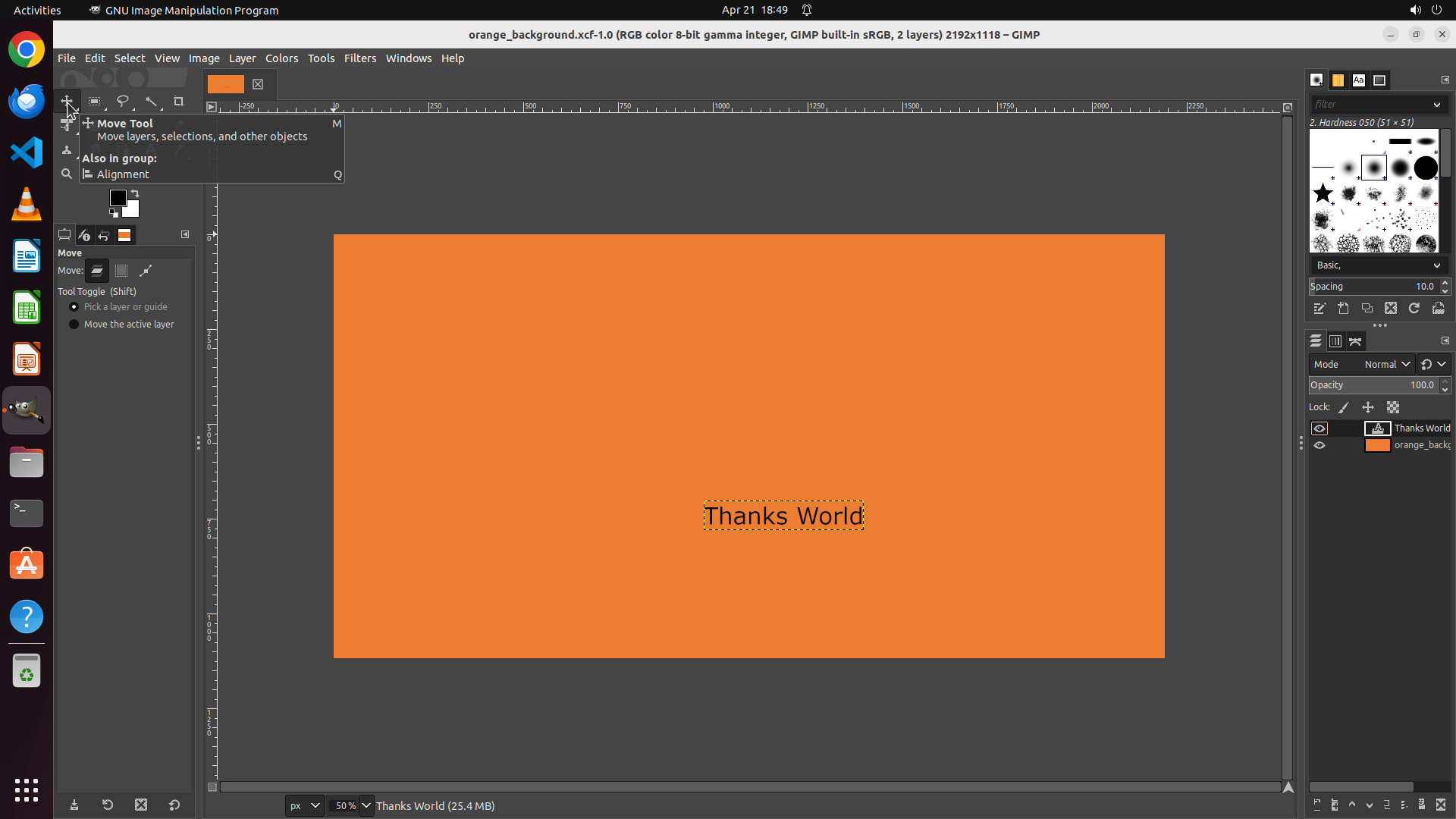Click the swap foreground/background colors arrow

[135, 193]
